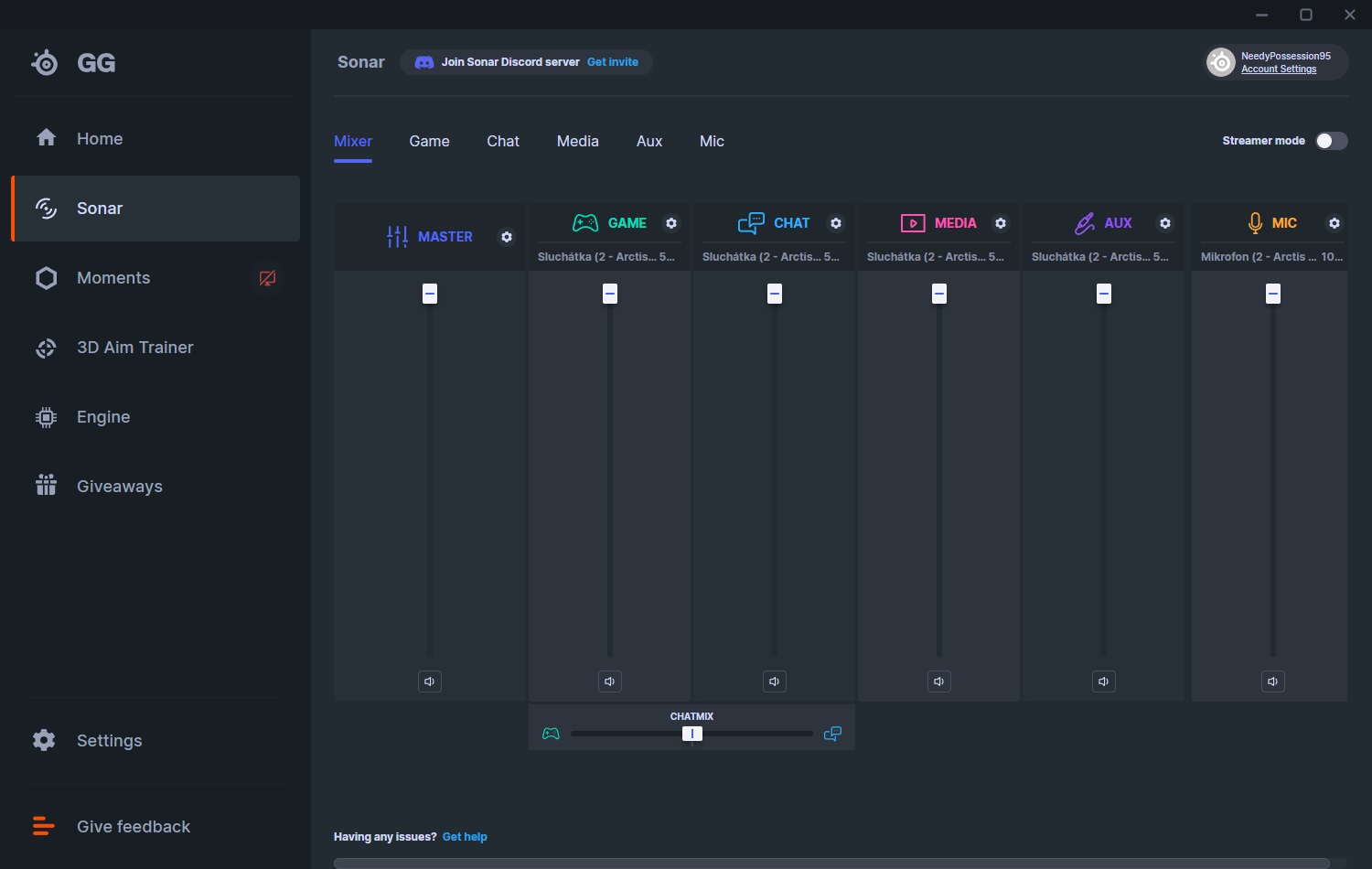
Task: Open Aux channel gear settings
Action: tap(1165, 223)
